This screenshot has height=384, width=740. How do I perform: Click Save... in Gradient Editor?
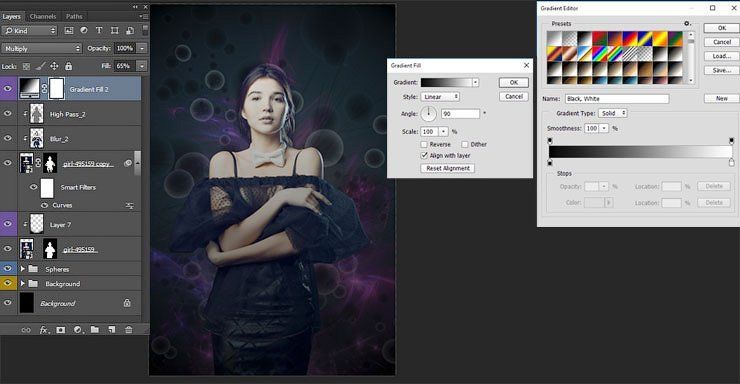(722, 70)
